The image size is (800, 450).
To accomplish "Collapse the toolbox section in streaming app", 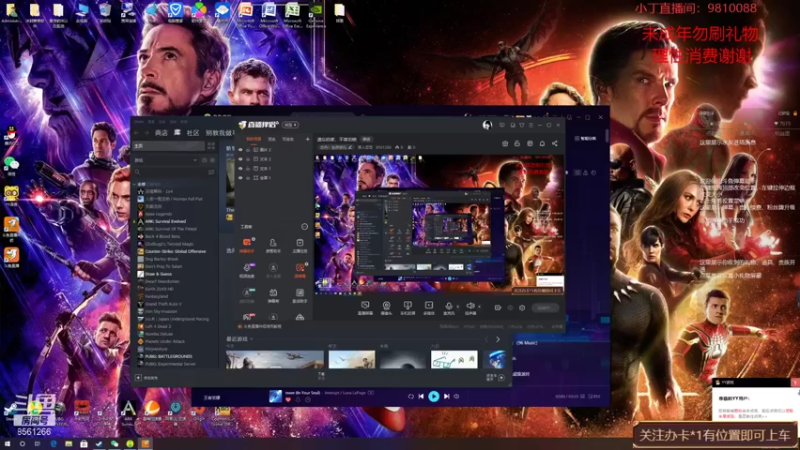I will [x=305, y=227].
